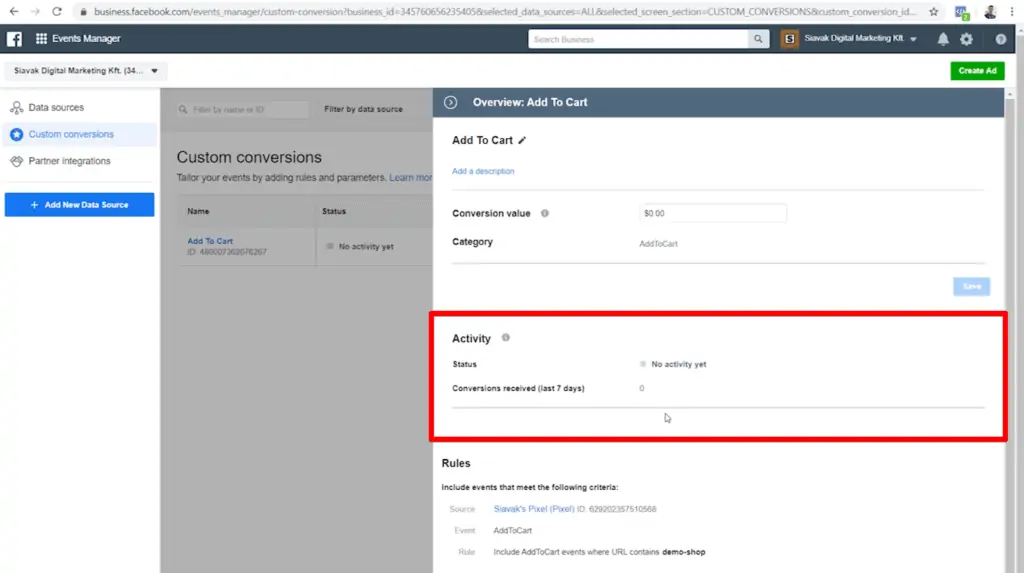Click the page vertical scrollbar
The height and width of the screenshot is (573, 1024).
pos(1010,332)
